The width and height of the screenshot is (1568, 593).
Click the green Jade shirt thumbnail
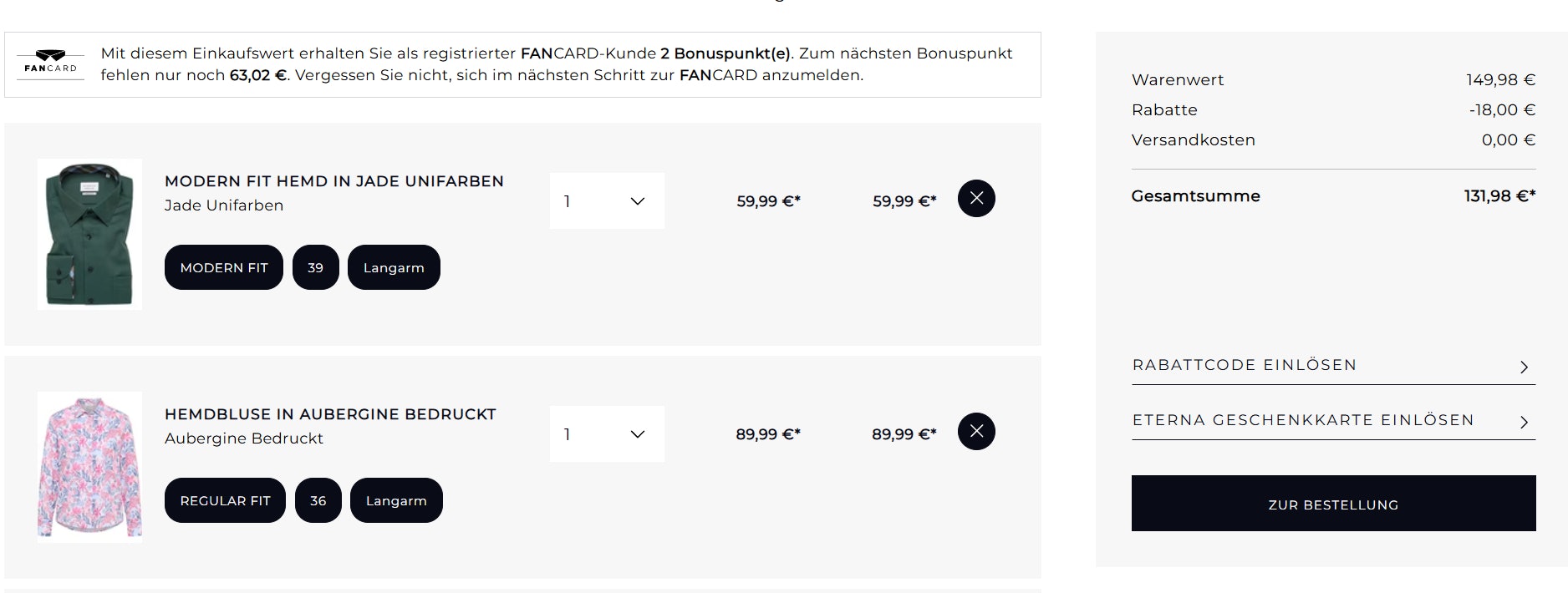89,234
